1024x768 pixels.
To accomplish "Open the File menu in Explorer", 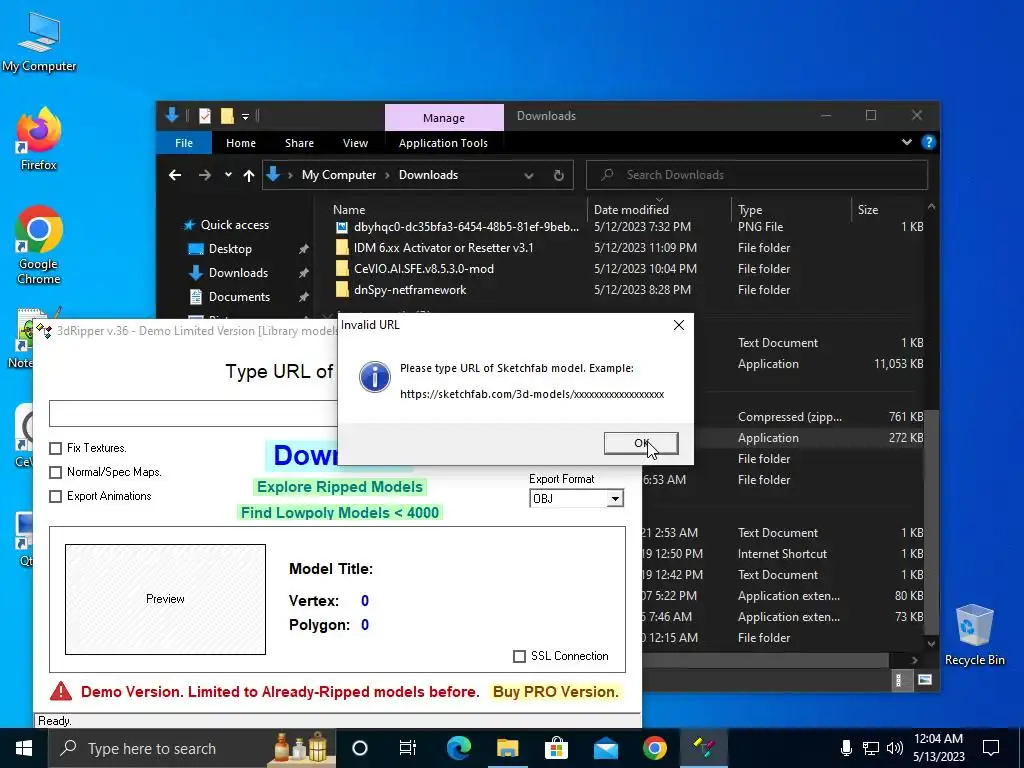I will (184, 143).
